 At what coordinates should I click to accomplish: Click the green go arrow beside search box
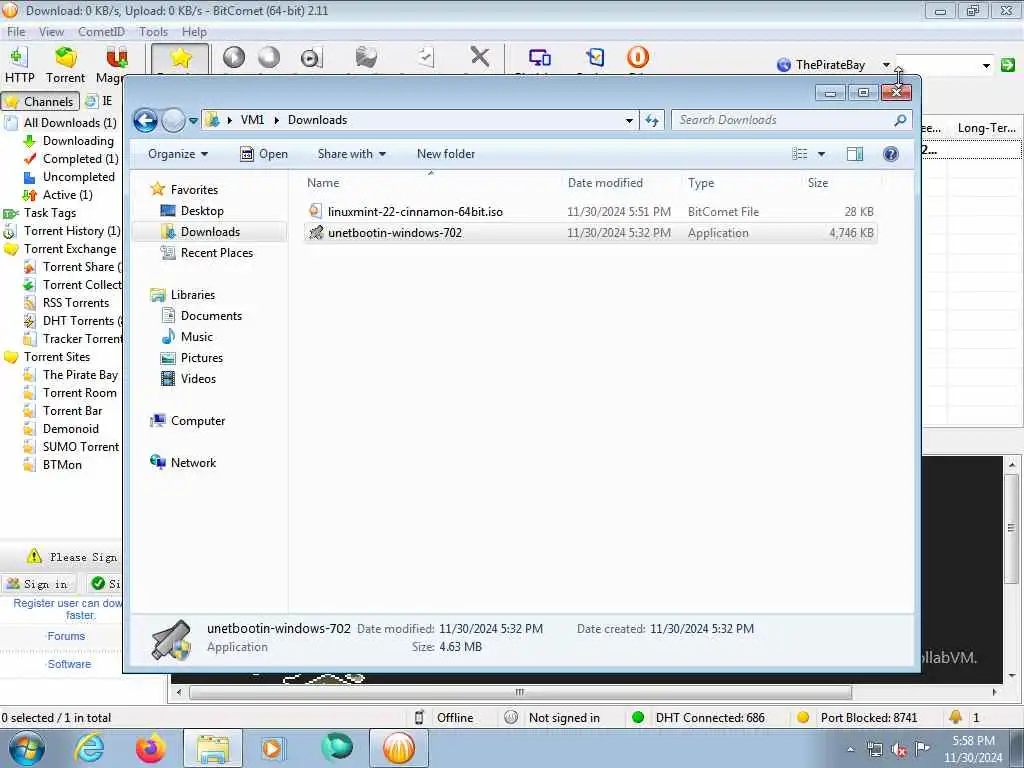(1008, 65)
